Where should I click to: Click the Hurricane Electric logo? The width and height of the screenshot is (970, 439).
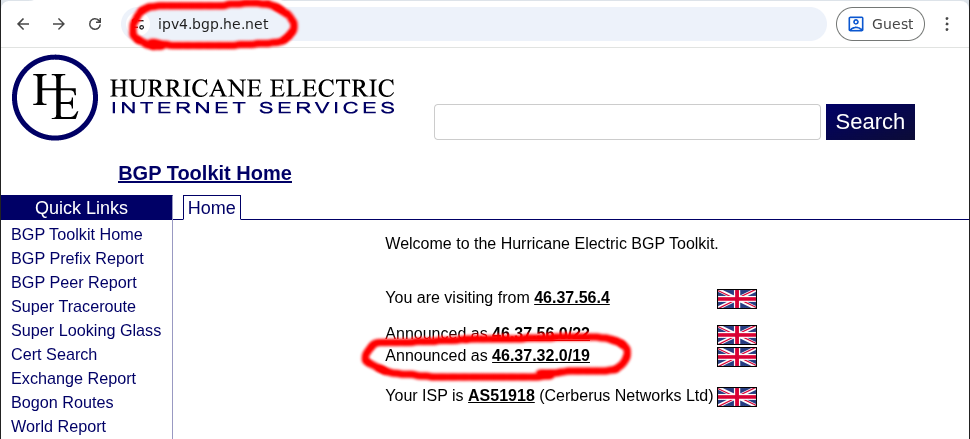tap(203, 97)
